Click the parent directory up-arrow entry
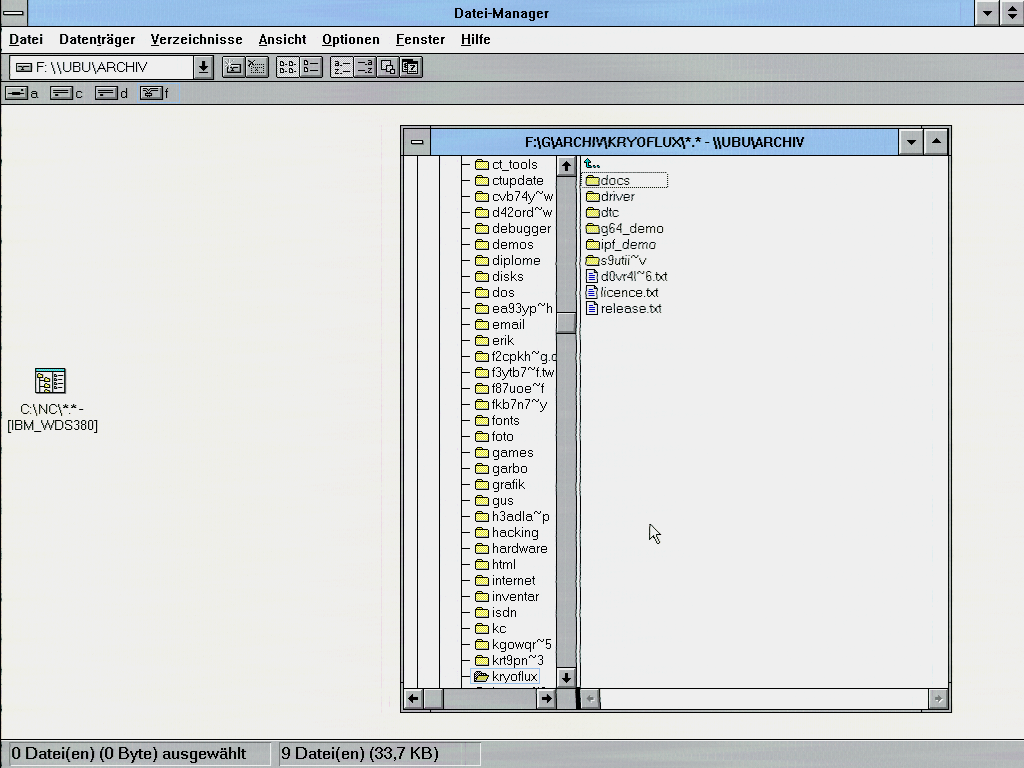Viewport: 1024px width, 768px height. 592,164
